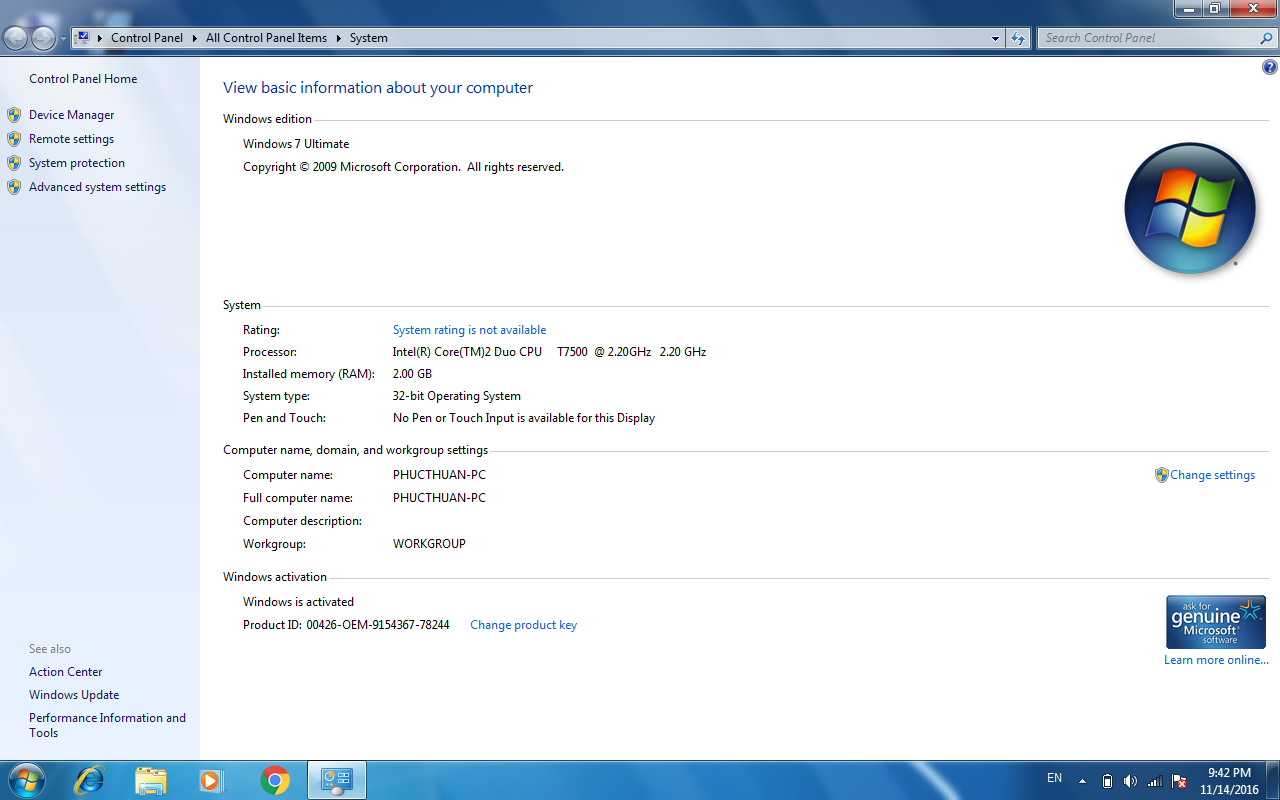The width and height of the screenshot is (1280, 800).
Task: Open System protection settings
Action: pos(74,162)
